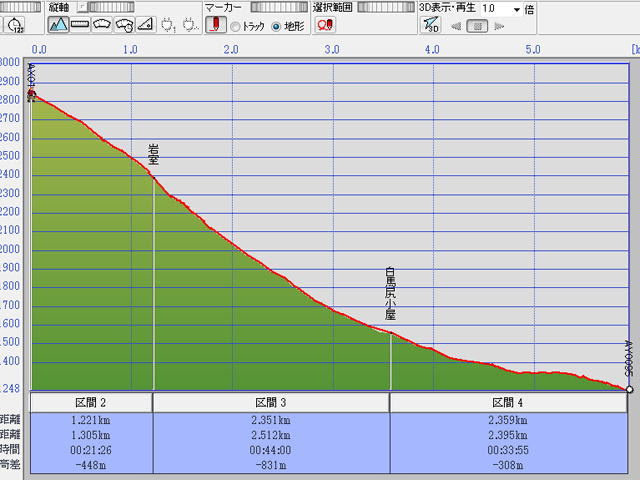Click the 岩室 waypoint marker on profile

(153, 154)
